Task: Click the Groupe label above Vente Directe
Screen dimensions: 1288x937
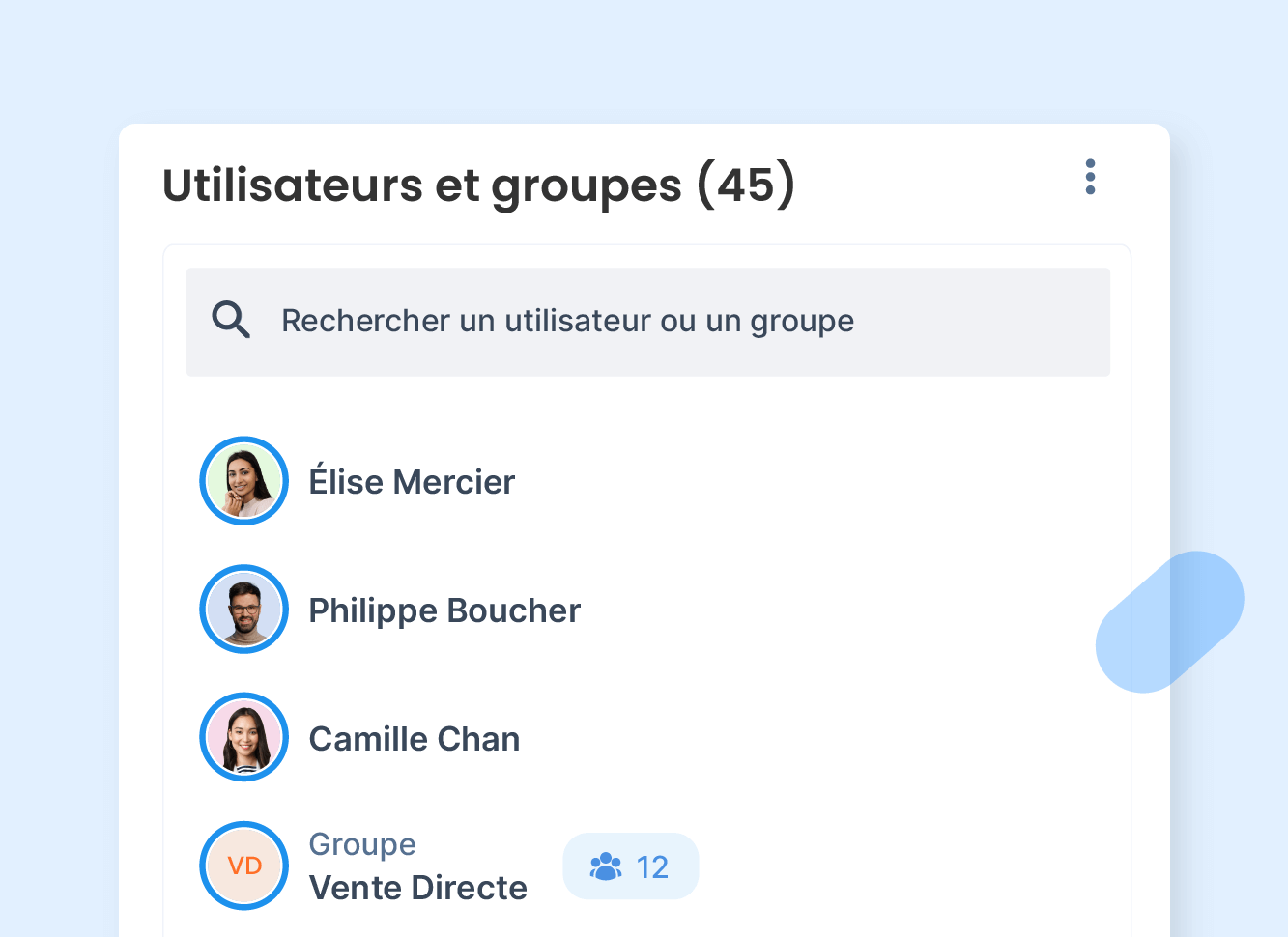Action: [362, 843]
